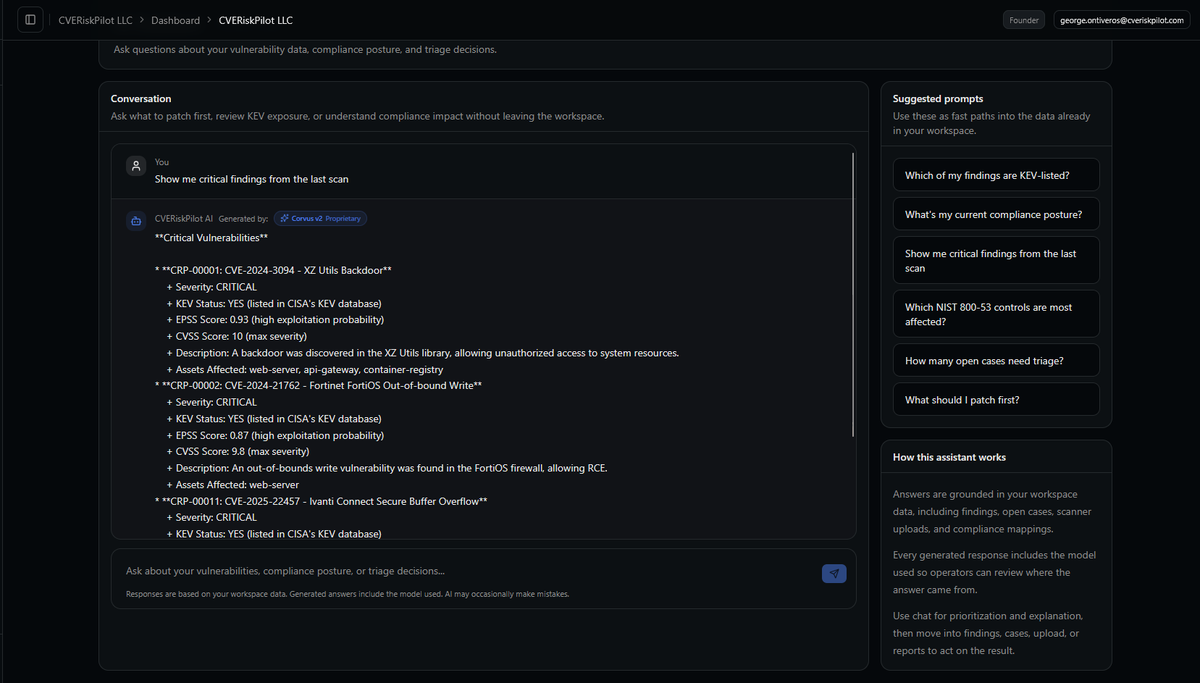Click the Critical Vulnerabilities heading text

point(211,237)
